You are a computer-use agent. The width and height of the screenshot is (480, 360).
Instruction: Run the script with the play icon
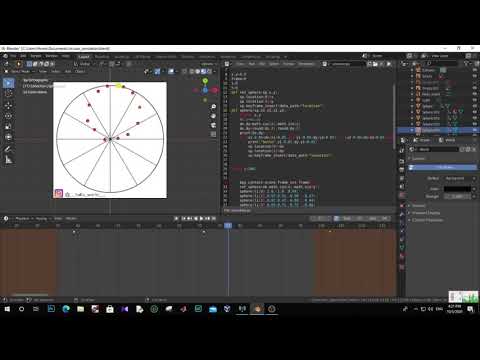[x=389, y=64]
